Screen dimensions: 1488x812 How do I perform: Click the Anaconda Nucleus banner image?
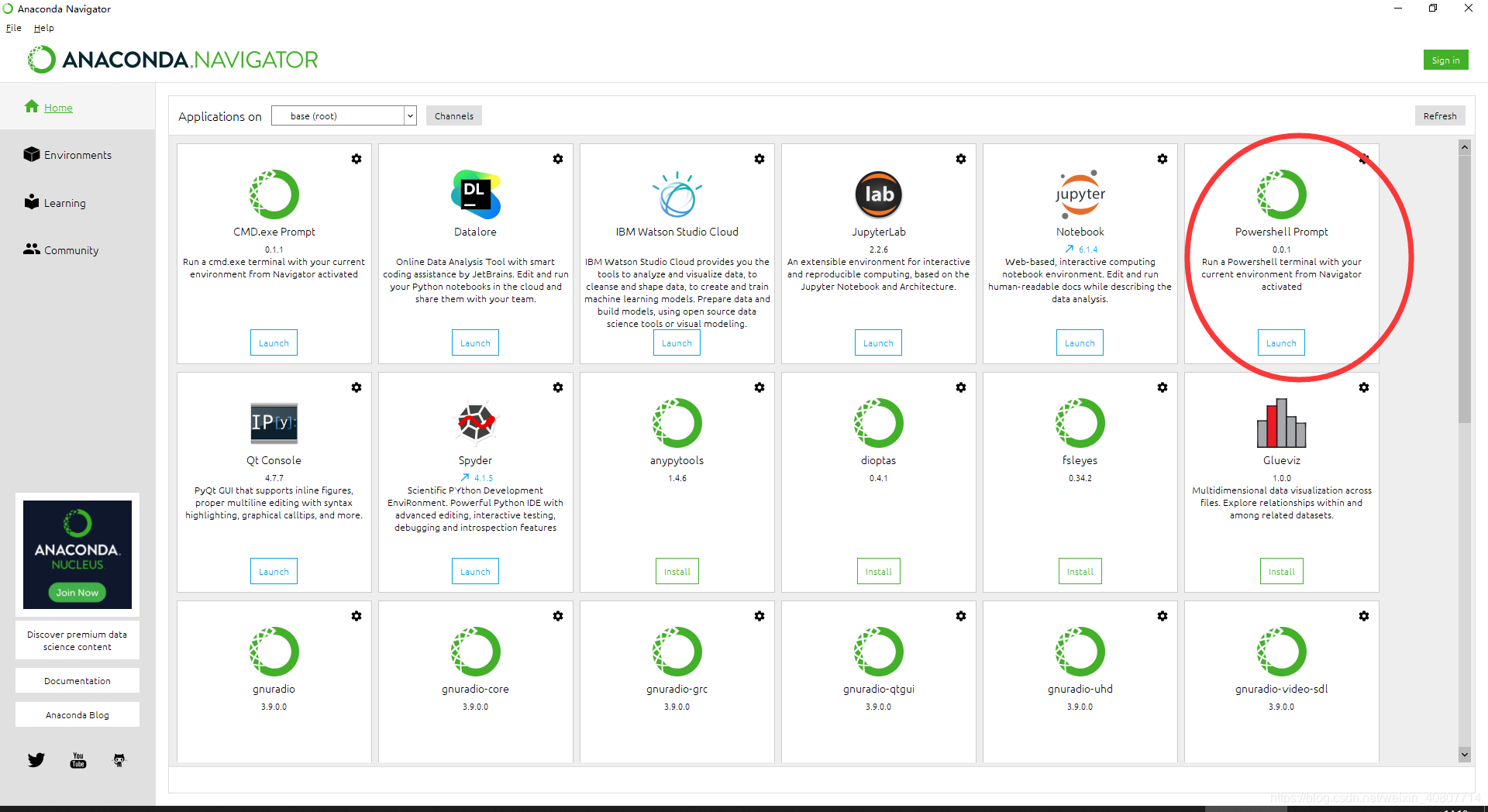77,555
